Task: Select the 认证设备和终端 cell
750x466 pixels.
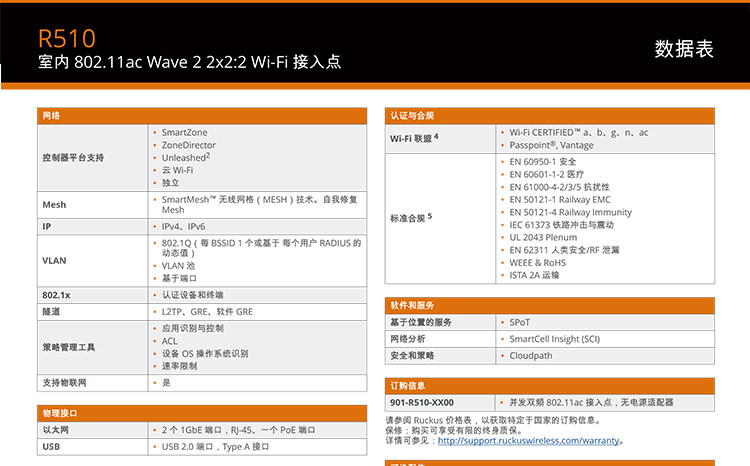Action: (192, 295)
